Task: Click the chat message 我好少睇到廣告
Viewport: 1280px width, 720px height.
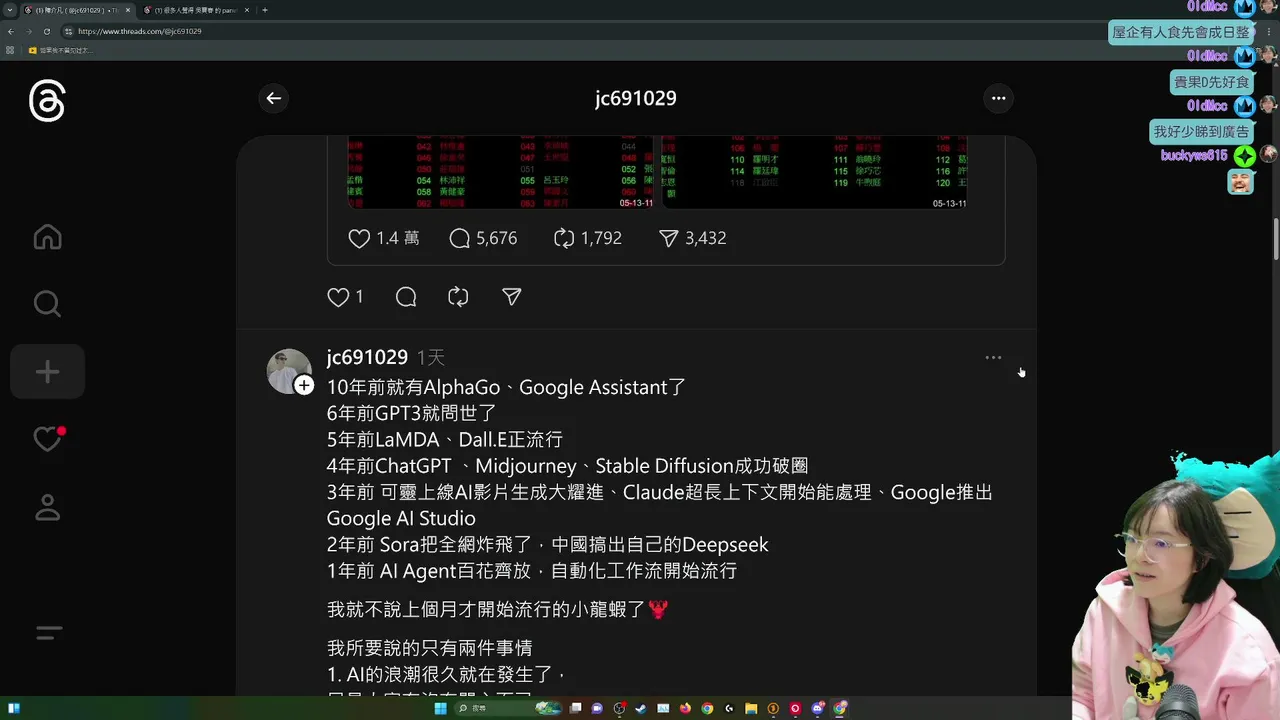Action: point(1201,131)
